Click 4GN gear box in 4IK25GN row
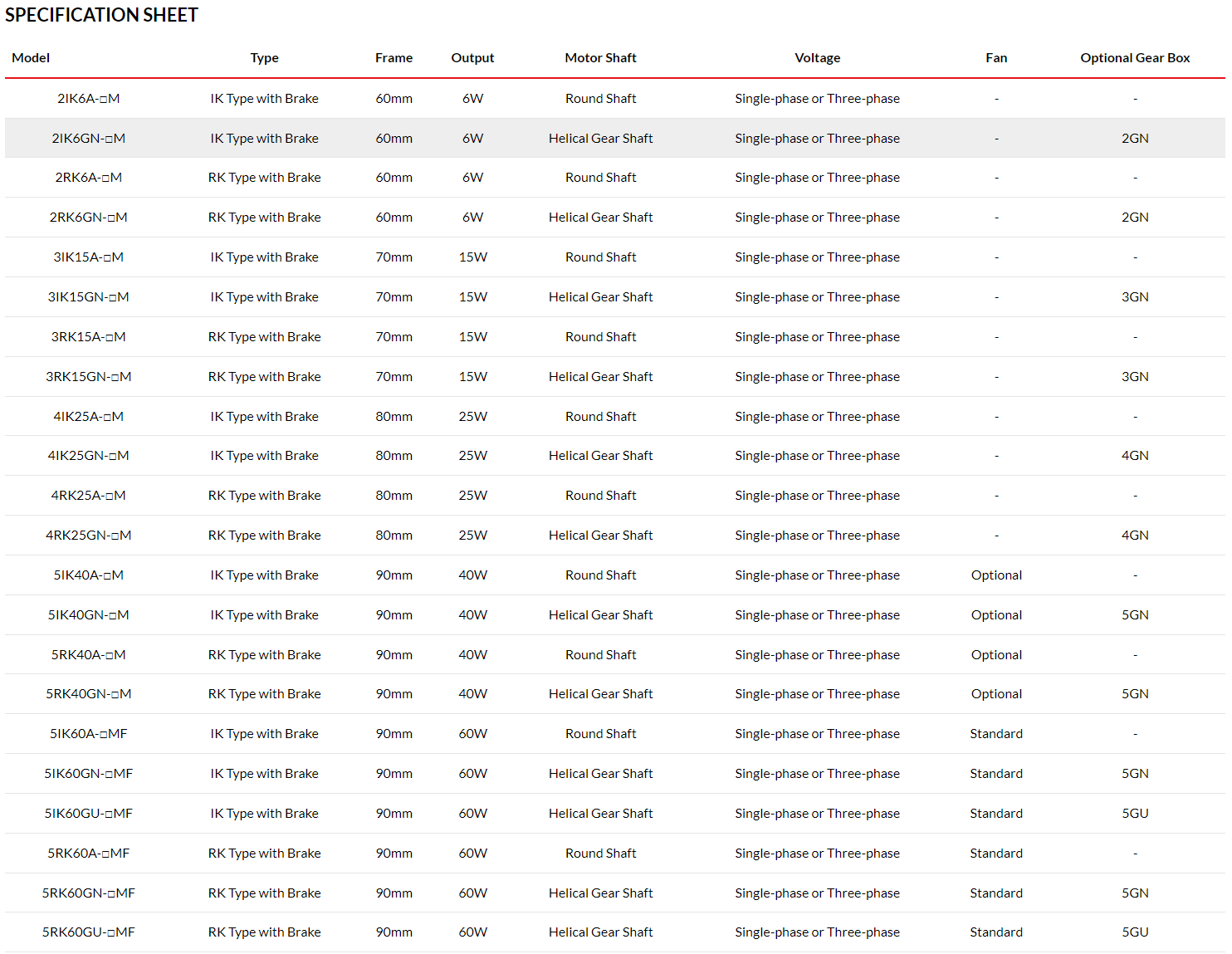This screenshot has height=954, width=1232. click(1135, 456)
